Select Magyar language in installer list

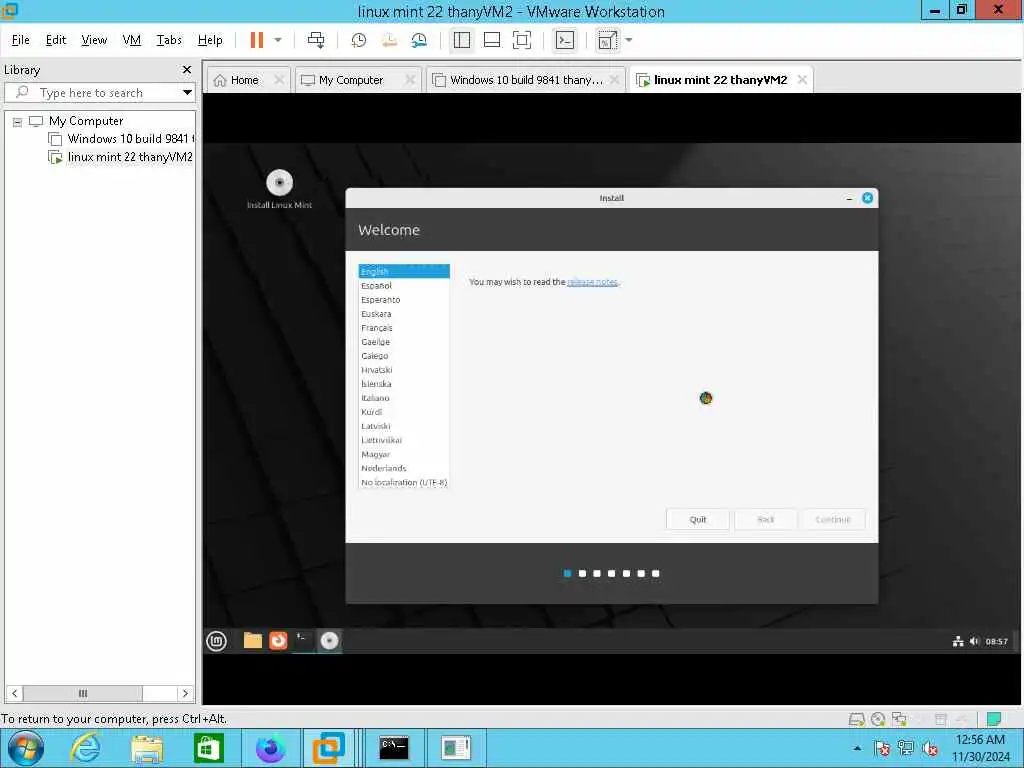click(x=404, y=454)
